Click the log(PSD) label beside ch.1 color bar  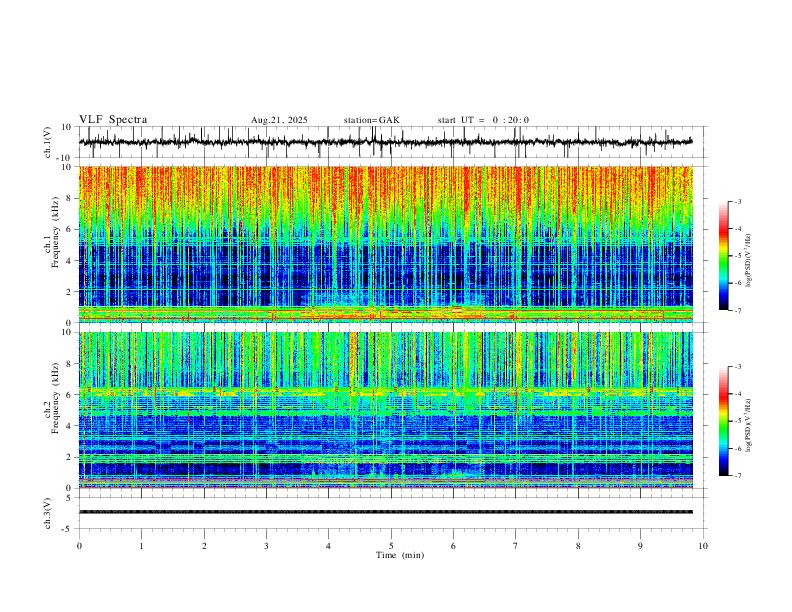coord(748,260)
